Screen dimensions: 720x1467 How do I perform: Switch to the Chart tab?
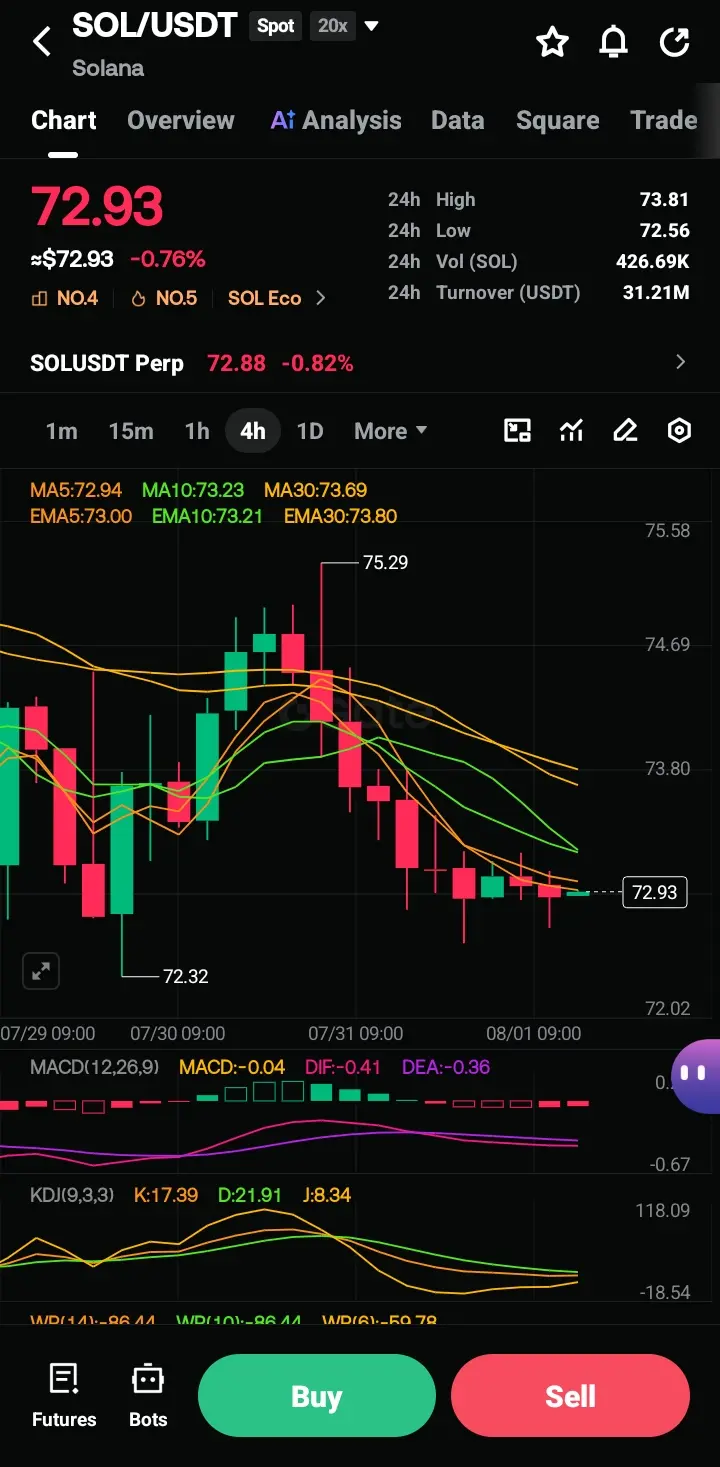click(x=64, y=120)
